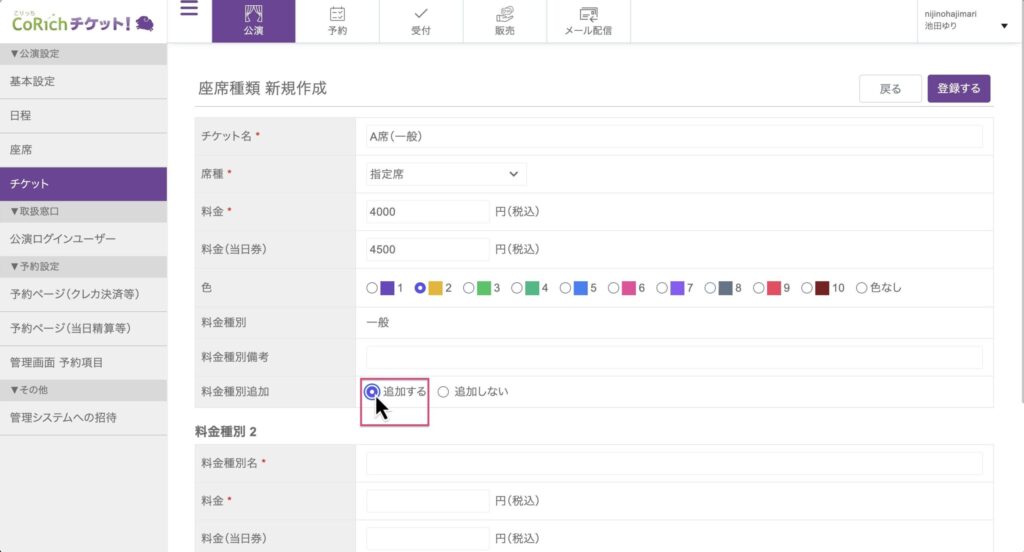This screenshot has width=1024, height=552.
Task: Open the 予約 calendar icon tab
Action: coord(337,21)
